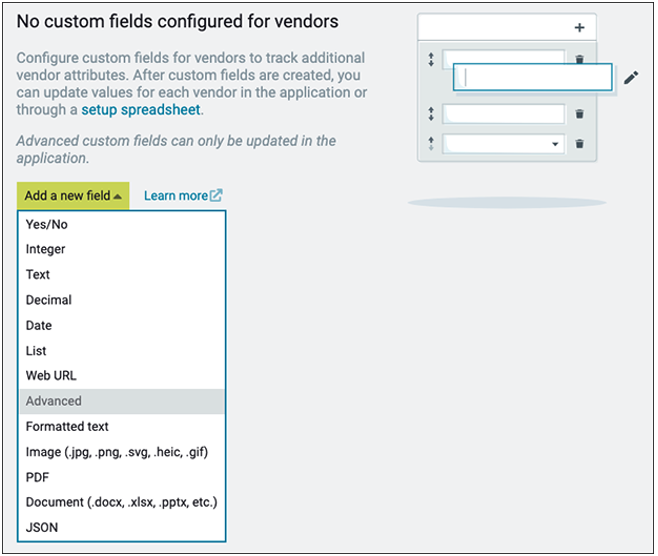Screen dimensions: 658x556
Task: Select the Formatted text option
Action: [x=67, y=426]
